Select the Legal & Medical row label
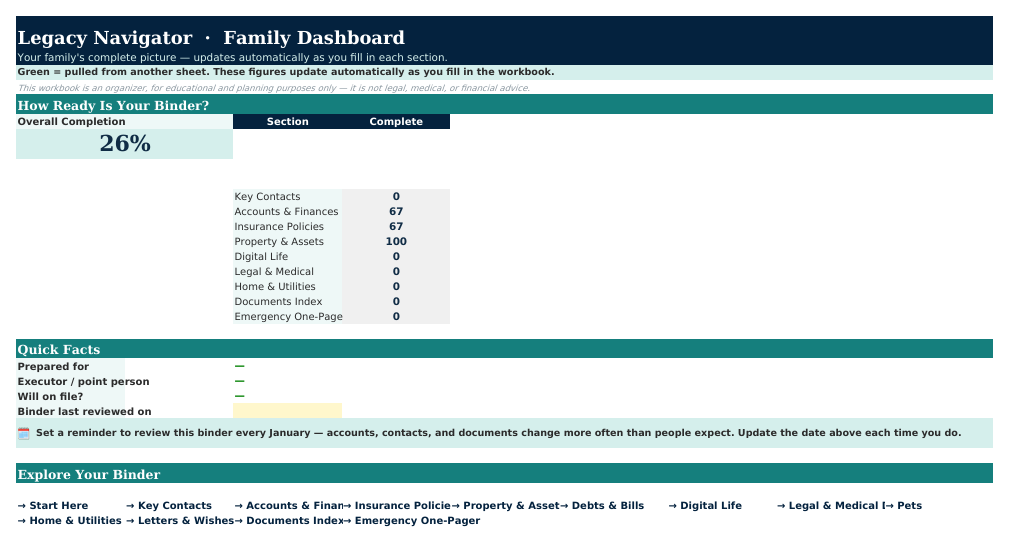The height and width of the screenshot is (543, 1009). pyautogui.click(x=274, y=272)
